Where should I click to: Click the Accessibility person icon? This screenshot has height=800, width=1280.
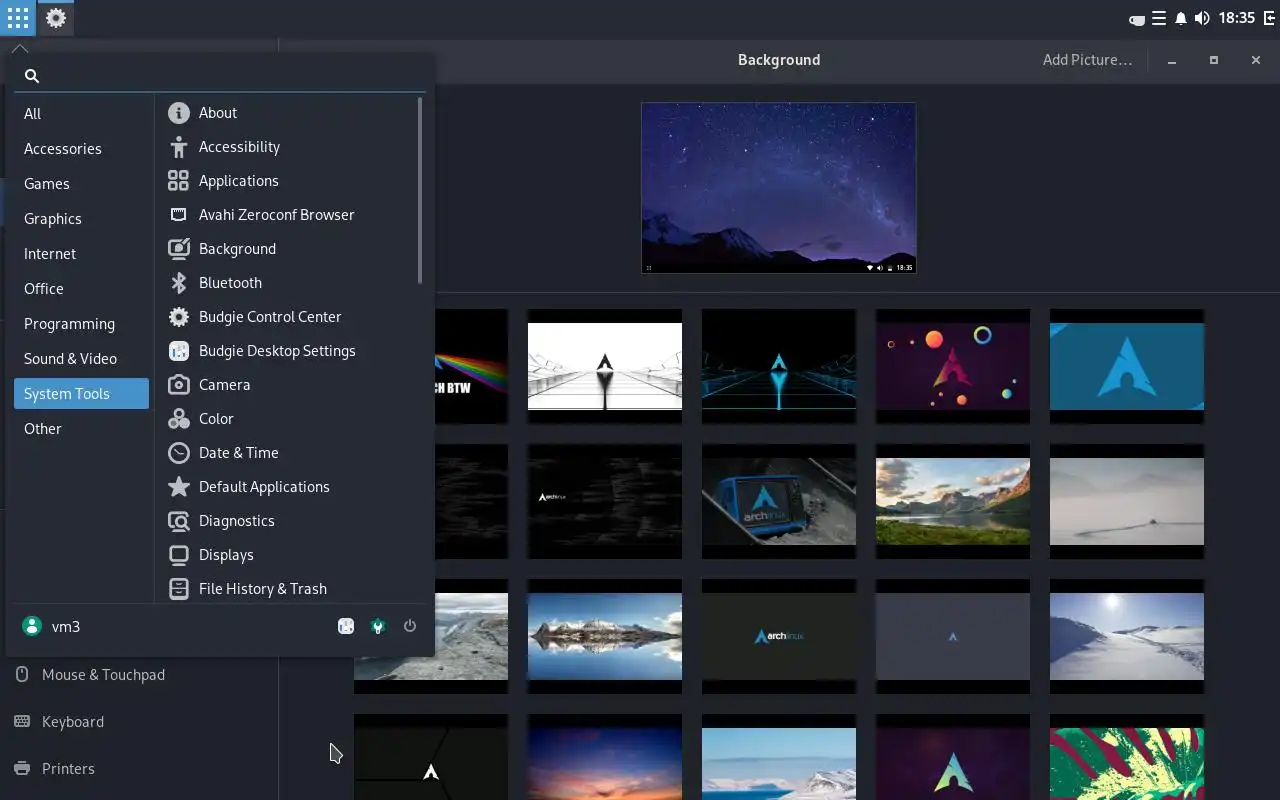[178, 147]
